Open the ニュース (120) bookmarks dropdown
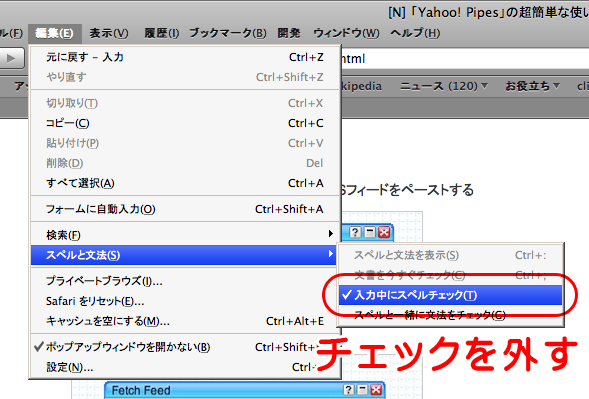Viewport: 589px width, 399px height. 444,86
